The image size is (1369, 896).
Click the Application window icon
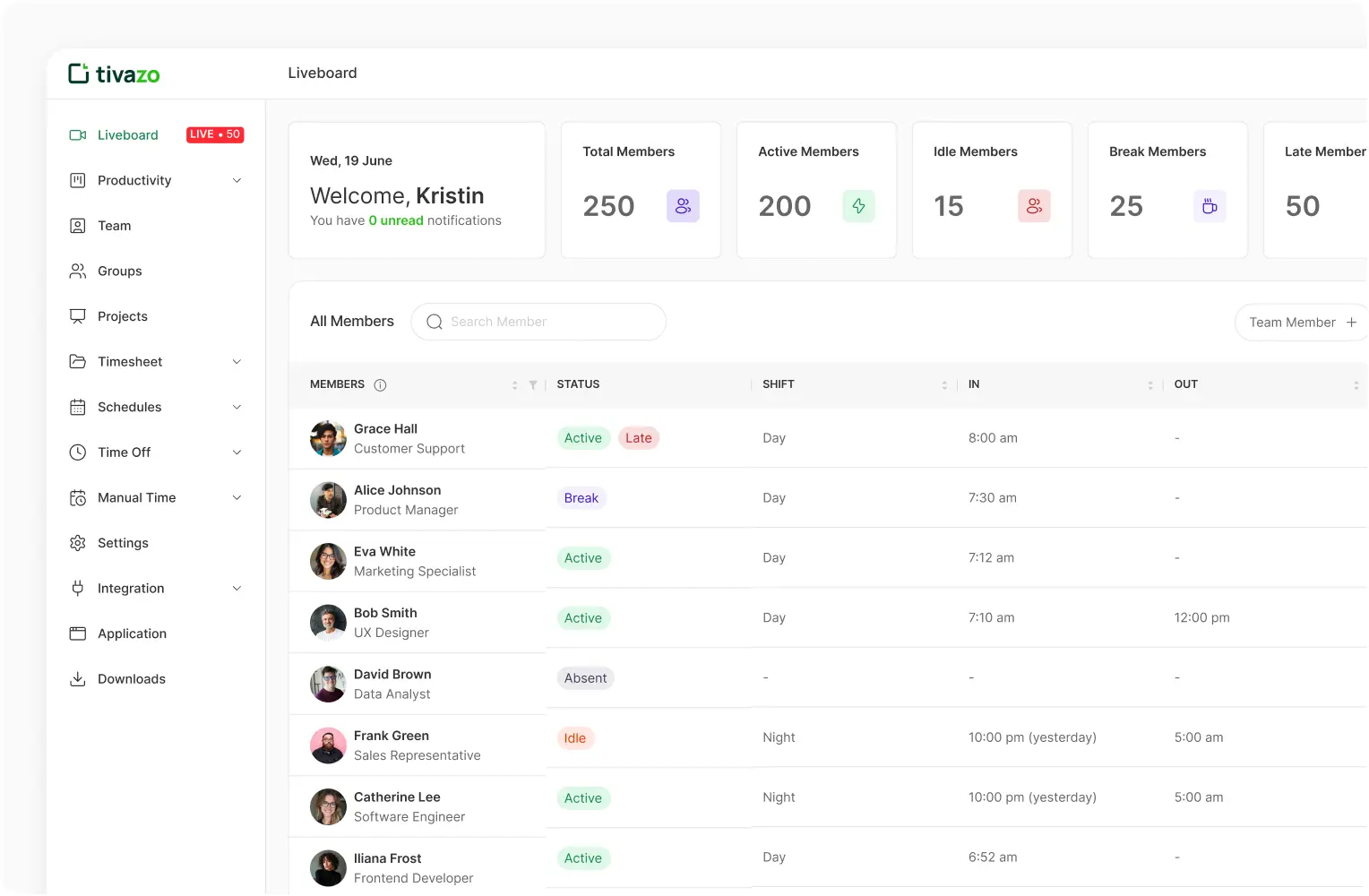(x=78, y=633)
